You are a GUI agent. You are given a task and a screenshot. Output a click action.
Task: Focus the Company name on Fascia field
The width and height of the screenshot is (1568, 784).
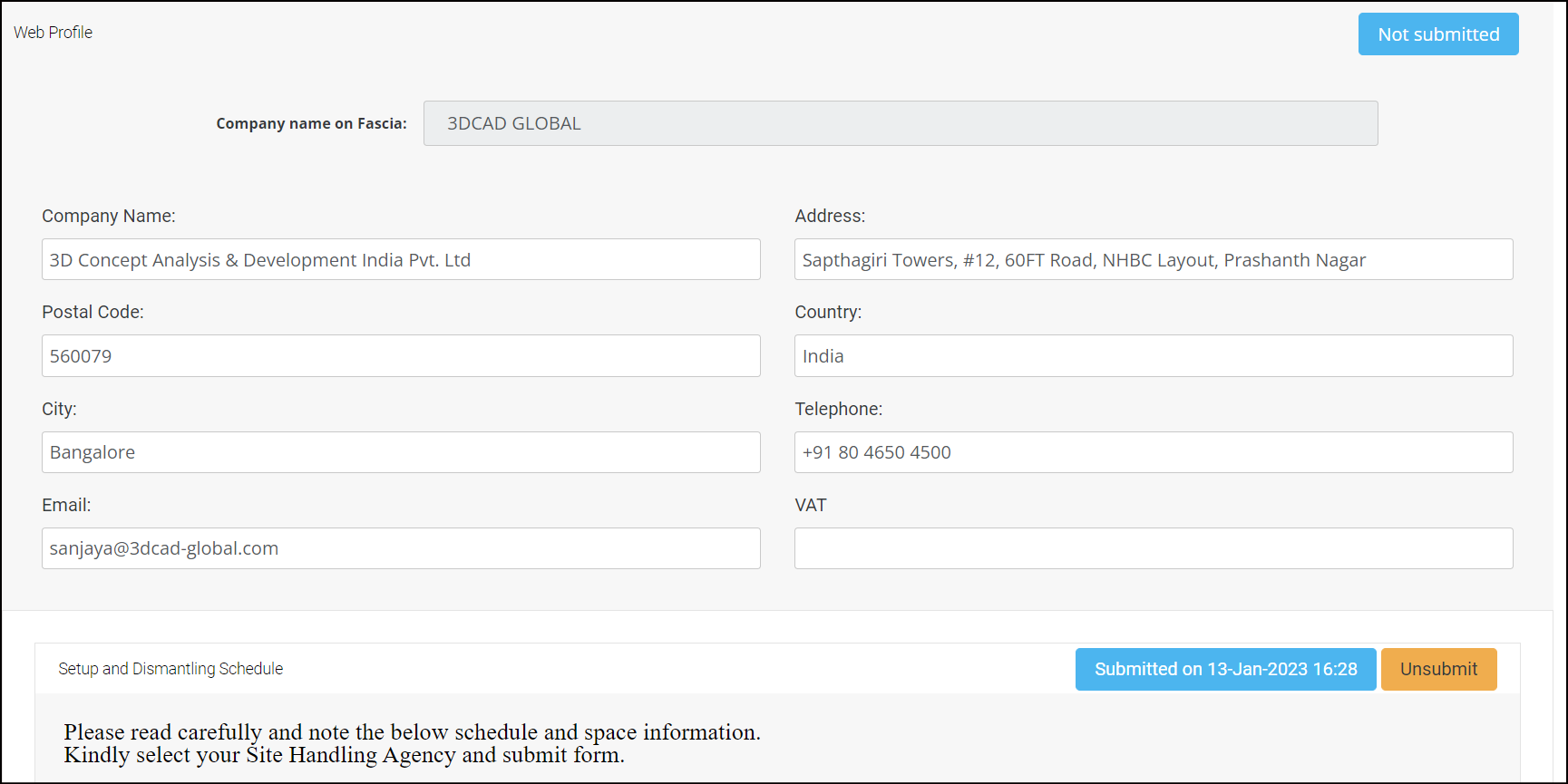tap(900, 123)
